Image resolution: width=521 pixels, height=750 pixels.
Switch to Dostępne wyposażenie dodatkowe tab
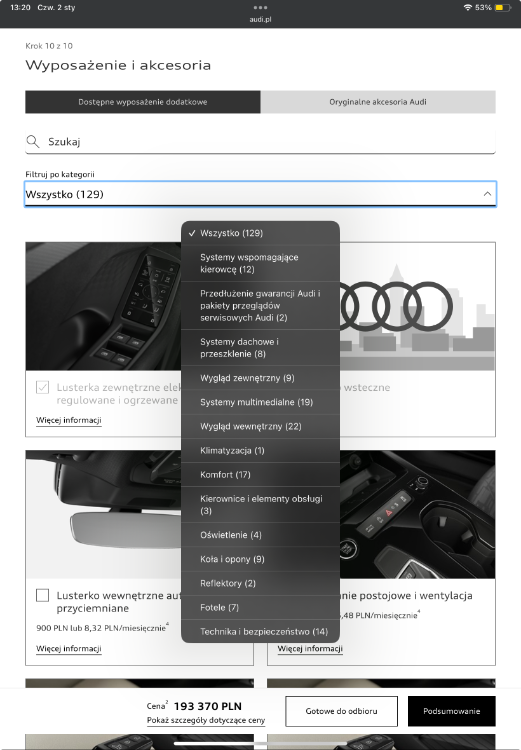143,102
